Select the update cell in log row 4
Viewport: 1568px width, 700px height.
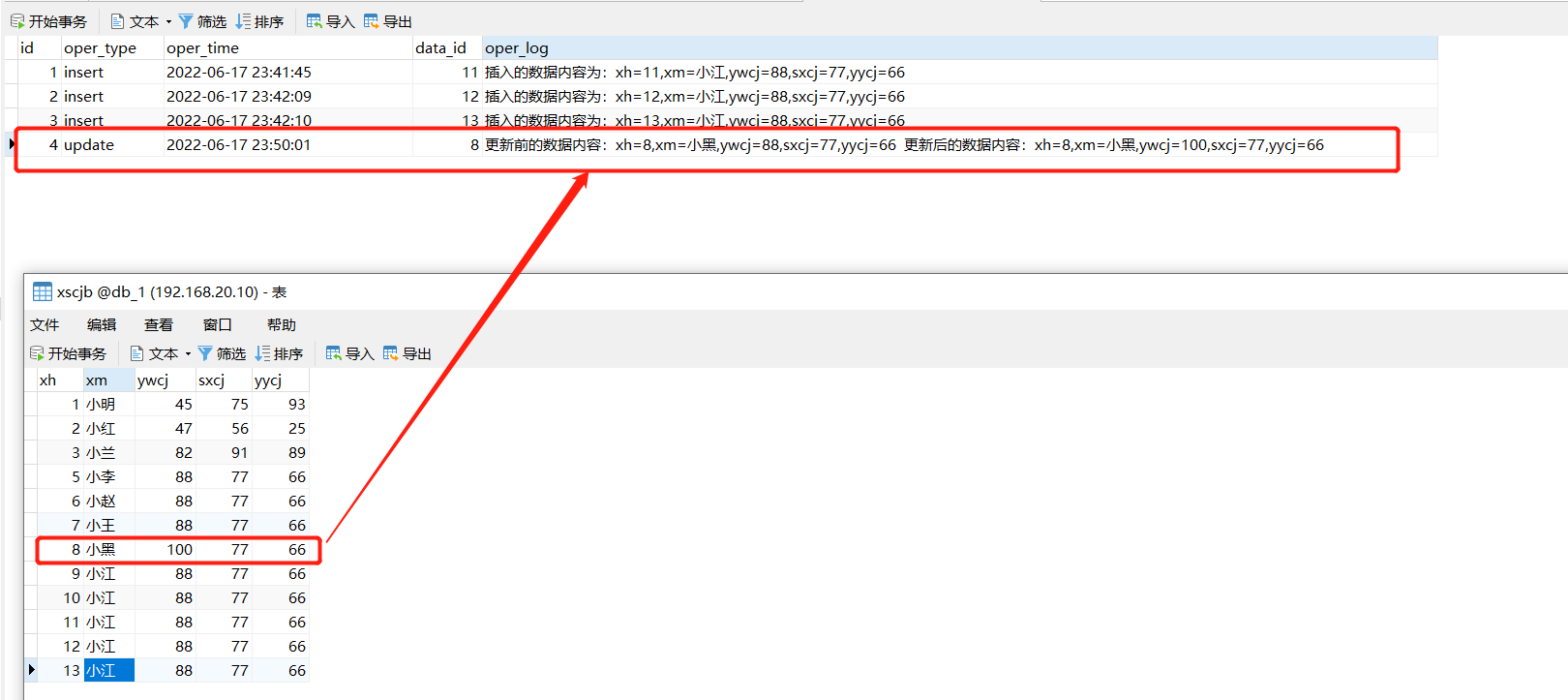[x=112, y=145]
